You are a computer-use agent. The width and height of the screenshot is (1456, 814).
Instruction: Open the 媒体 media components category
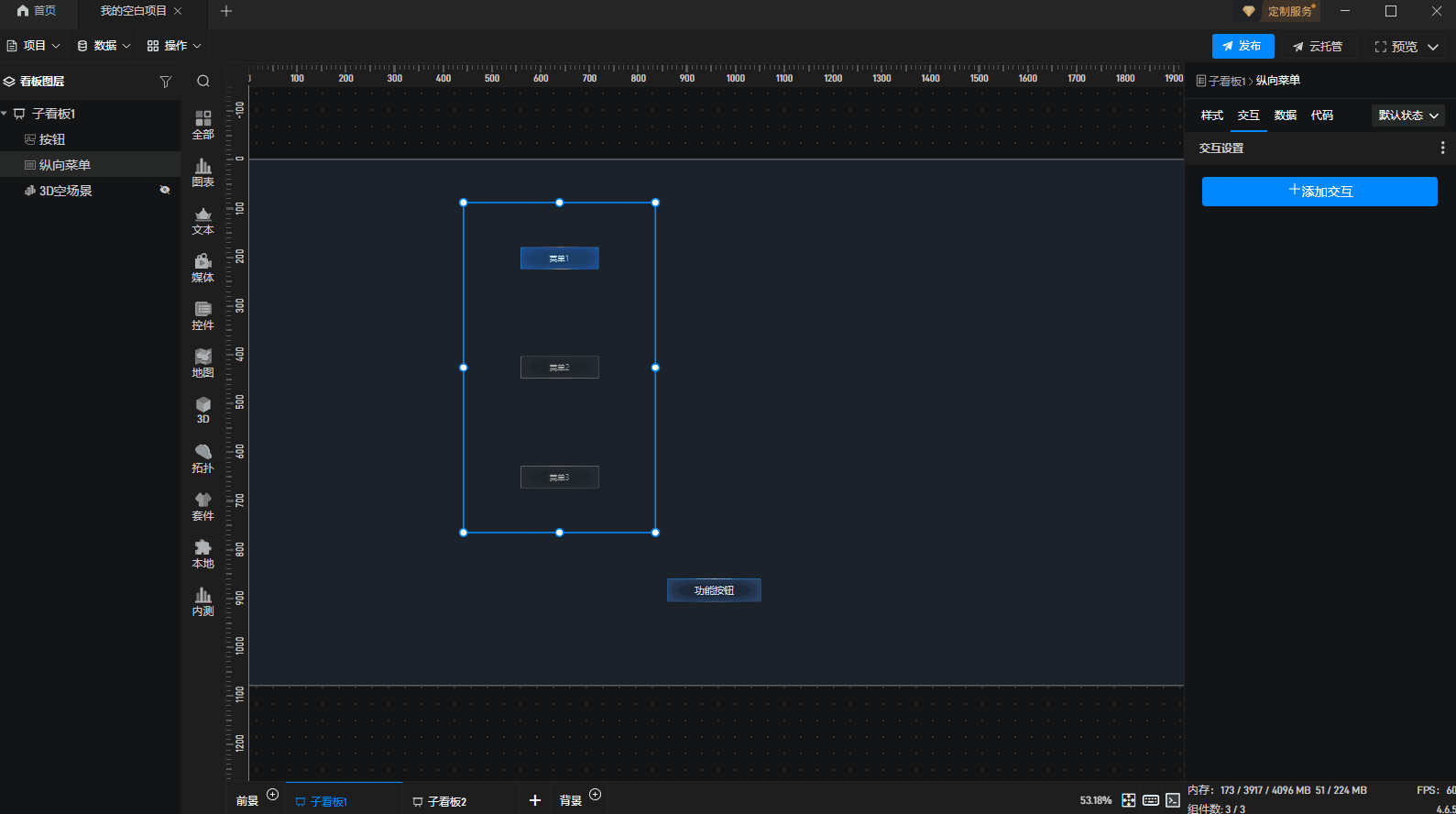(x=203, y=267)
